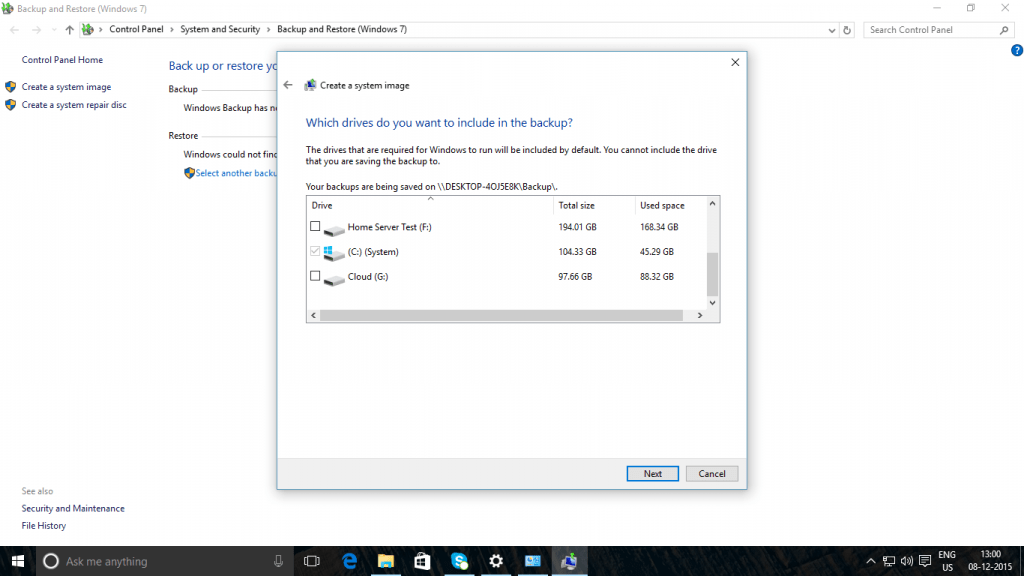Click System and Security in the breadcrumb
This screenshot has height=576, width=1024.
tap(220, 29)
